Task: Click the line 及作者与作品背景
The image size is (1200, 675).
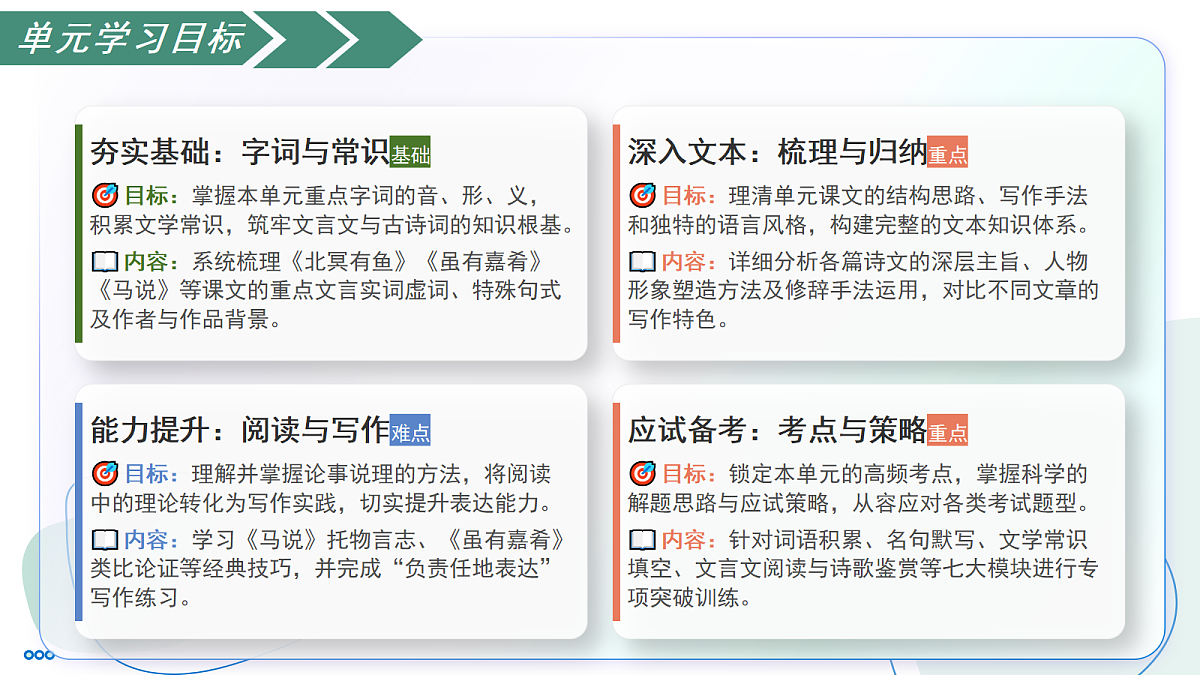Action: point(186,320)
